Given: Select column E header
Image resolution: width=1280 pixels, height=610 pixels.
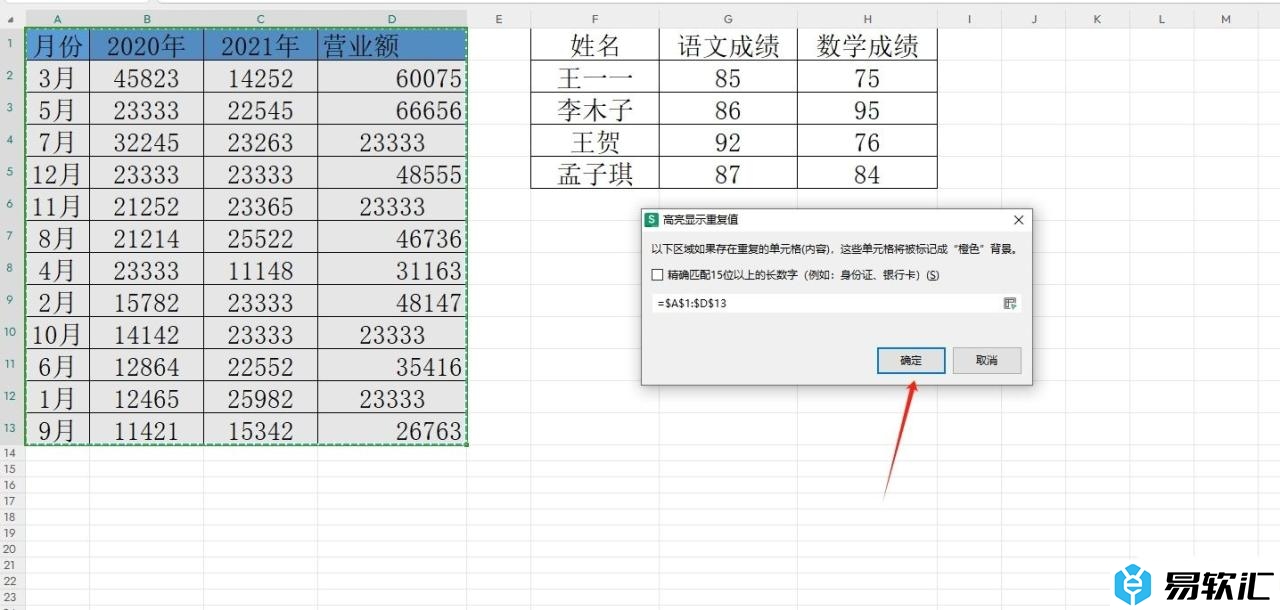Looking at the screenshot, I should point(499,20).
